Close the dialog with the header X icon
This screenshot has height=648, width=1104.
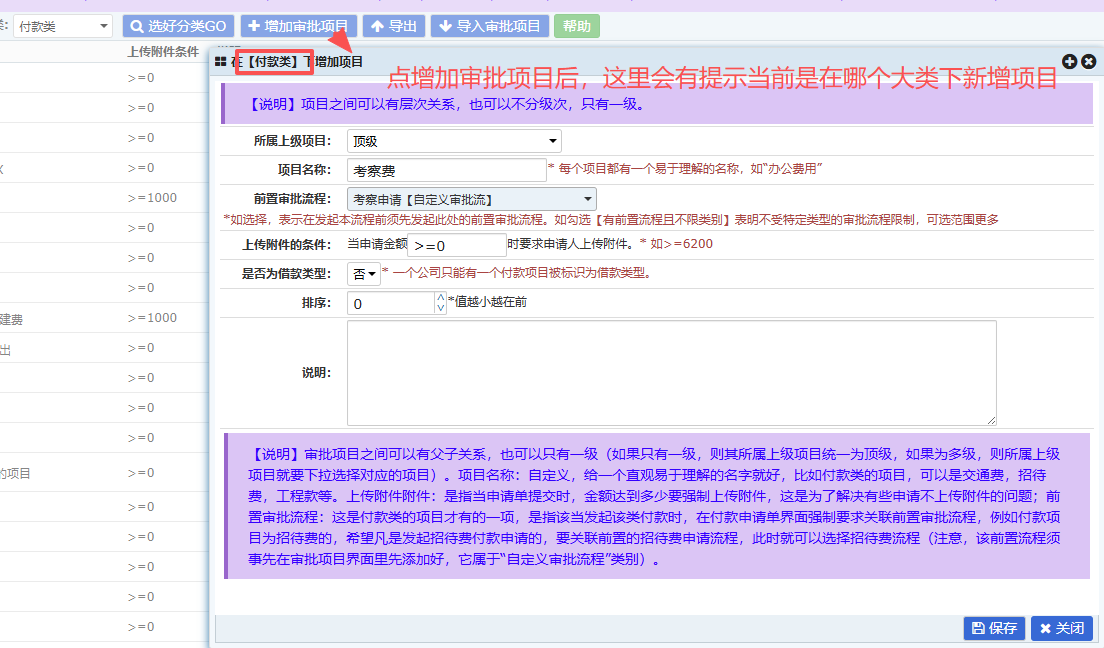point(1089,62)
